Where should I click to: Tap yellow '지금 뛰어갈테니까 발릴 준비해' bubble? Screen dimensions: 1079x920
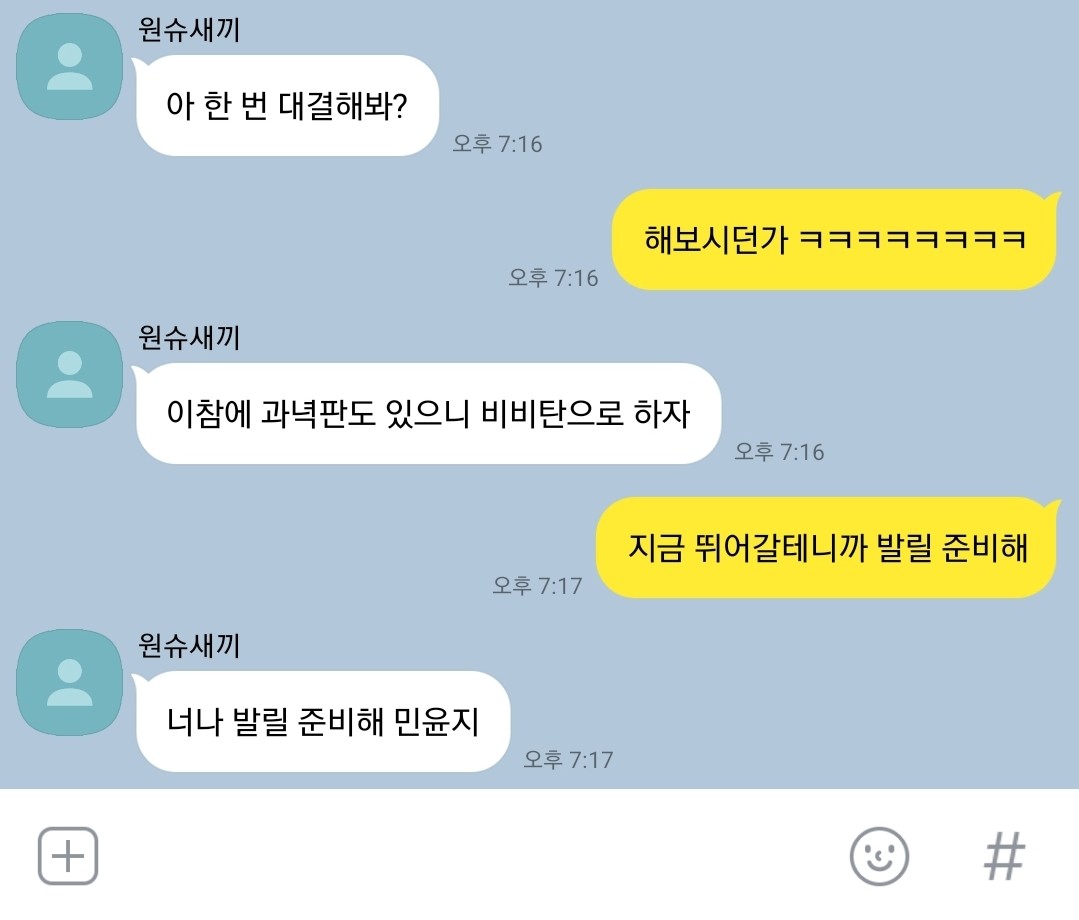click(x=826, y=547)
